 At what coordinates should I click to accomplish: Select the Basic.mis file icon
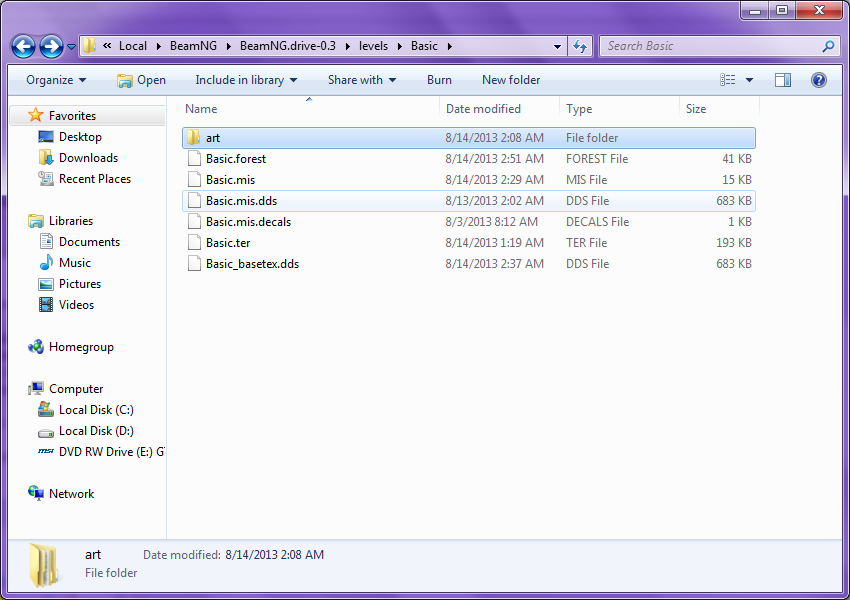coord(194,179)
